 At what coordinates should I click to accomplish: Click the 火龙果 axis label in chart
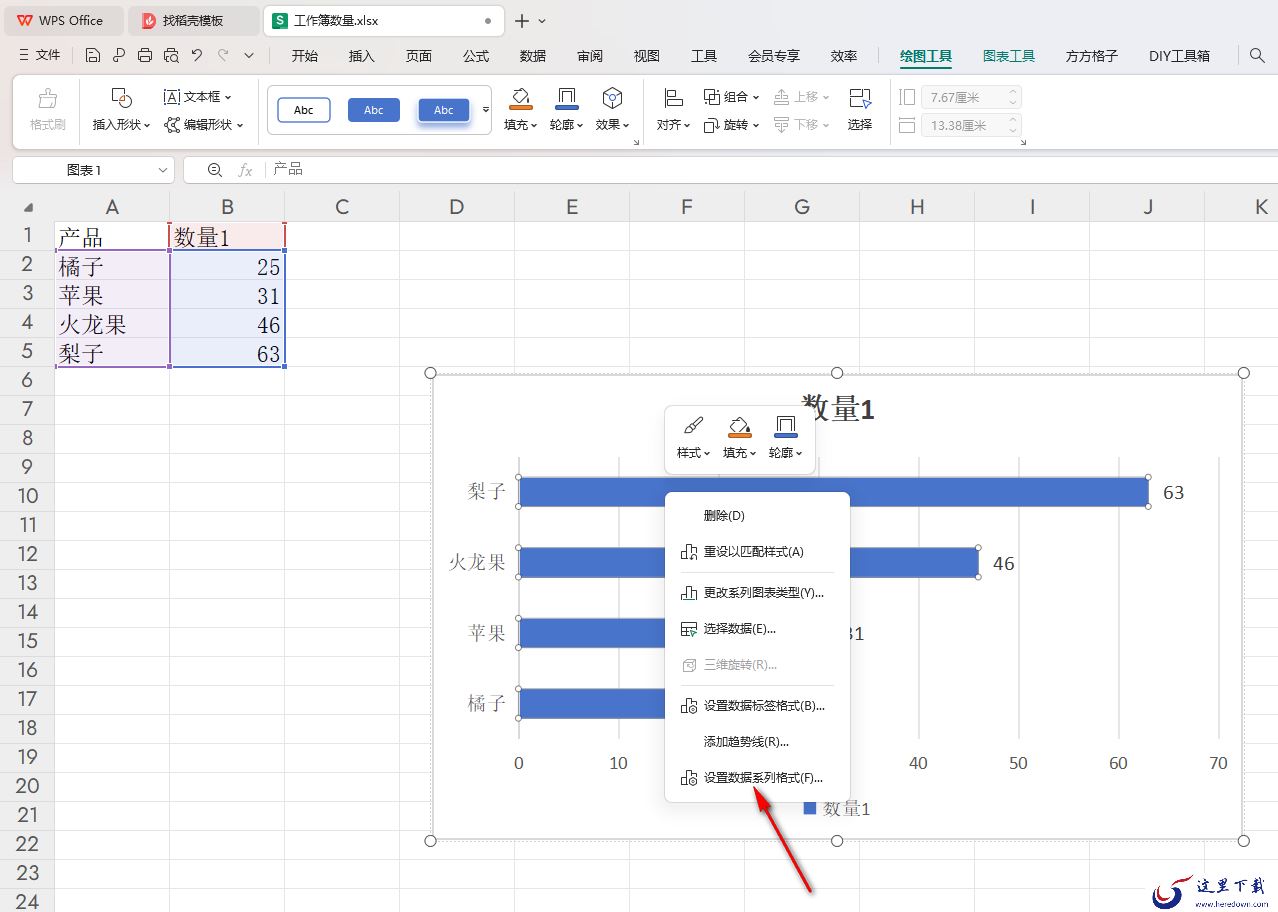coord(476,562)
